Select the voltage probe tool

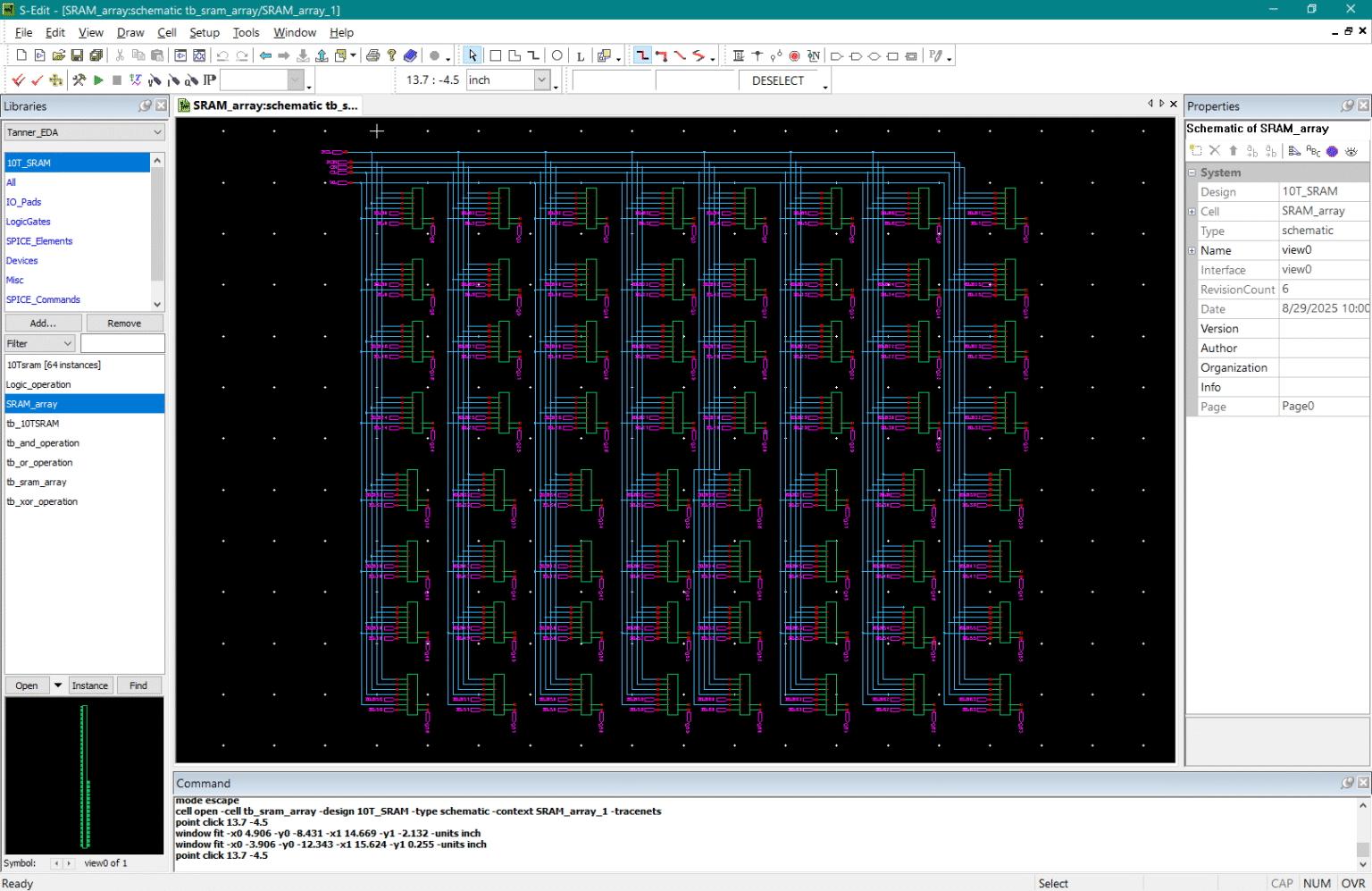(x=153, y=80)
